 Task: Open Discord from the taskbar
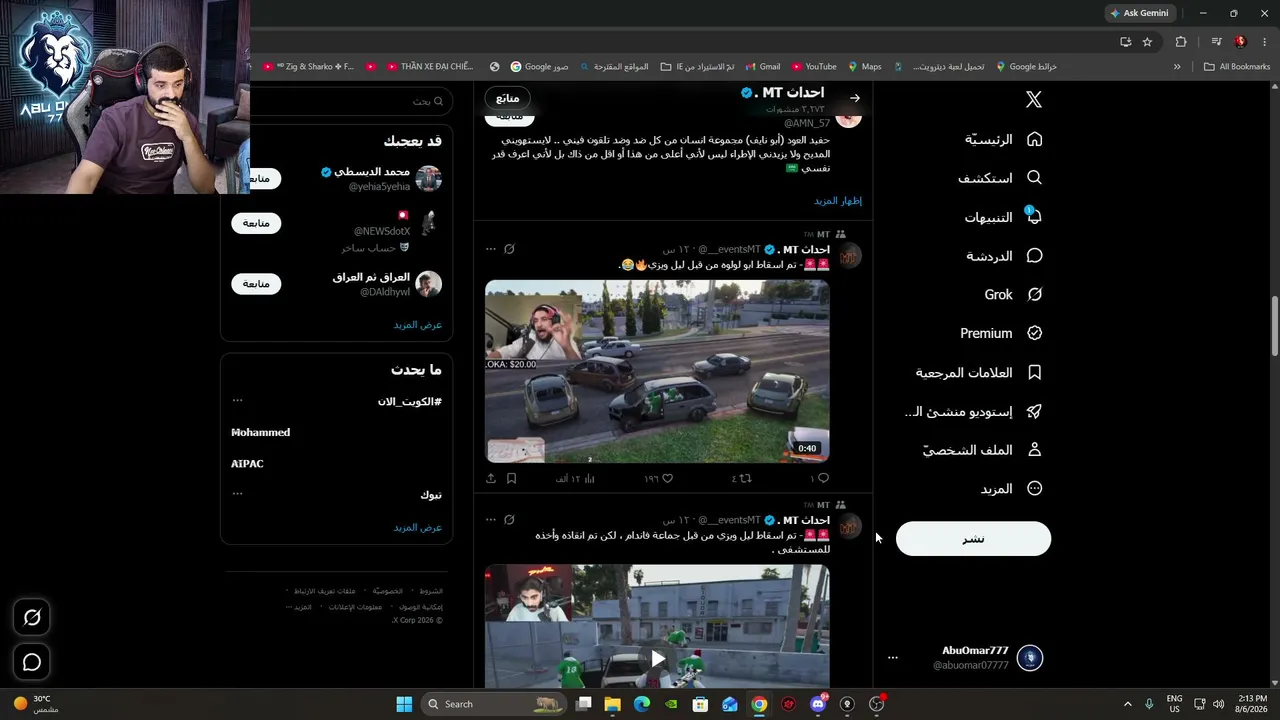[818, 704]
